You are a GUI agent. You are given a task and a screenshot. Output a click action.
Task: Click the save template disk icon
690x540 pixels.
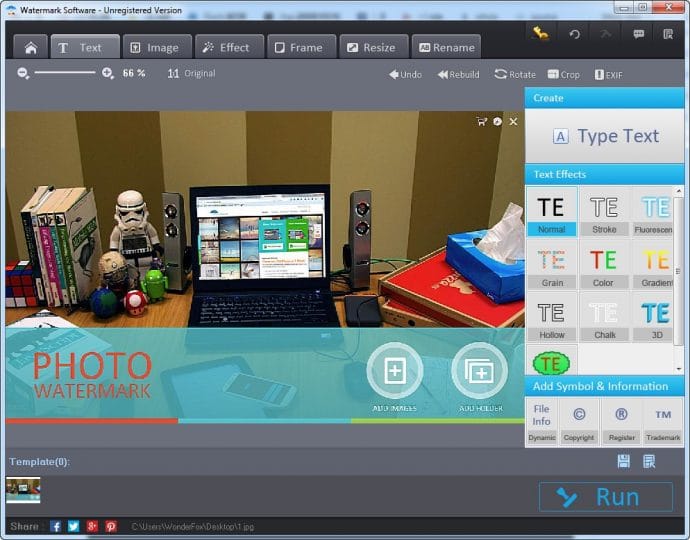coord(624,461)
